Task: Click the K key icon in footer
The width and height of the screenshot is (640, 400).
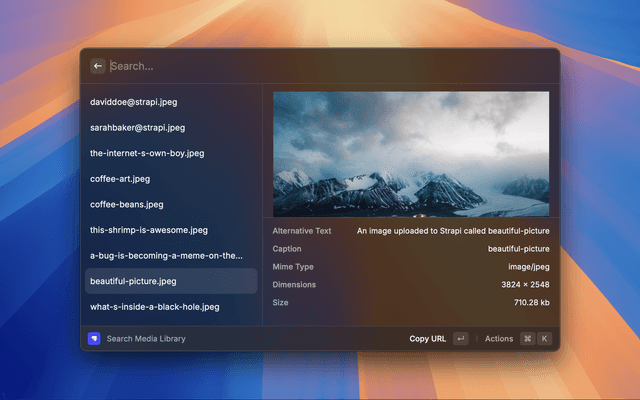Action: (544, 339)
